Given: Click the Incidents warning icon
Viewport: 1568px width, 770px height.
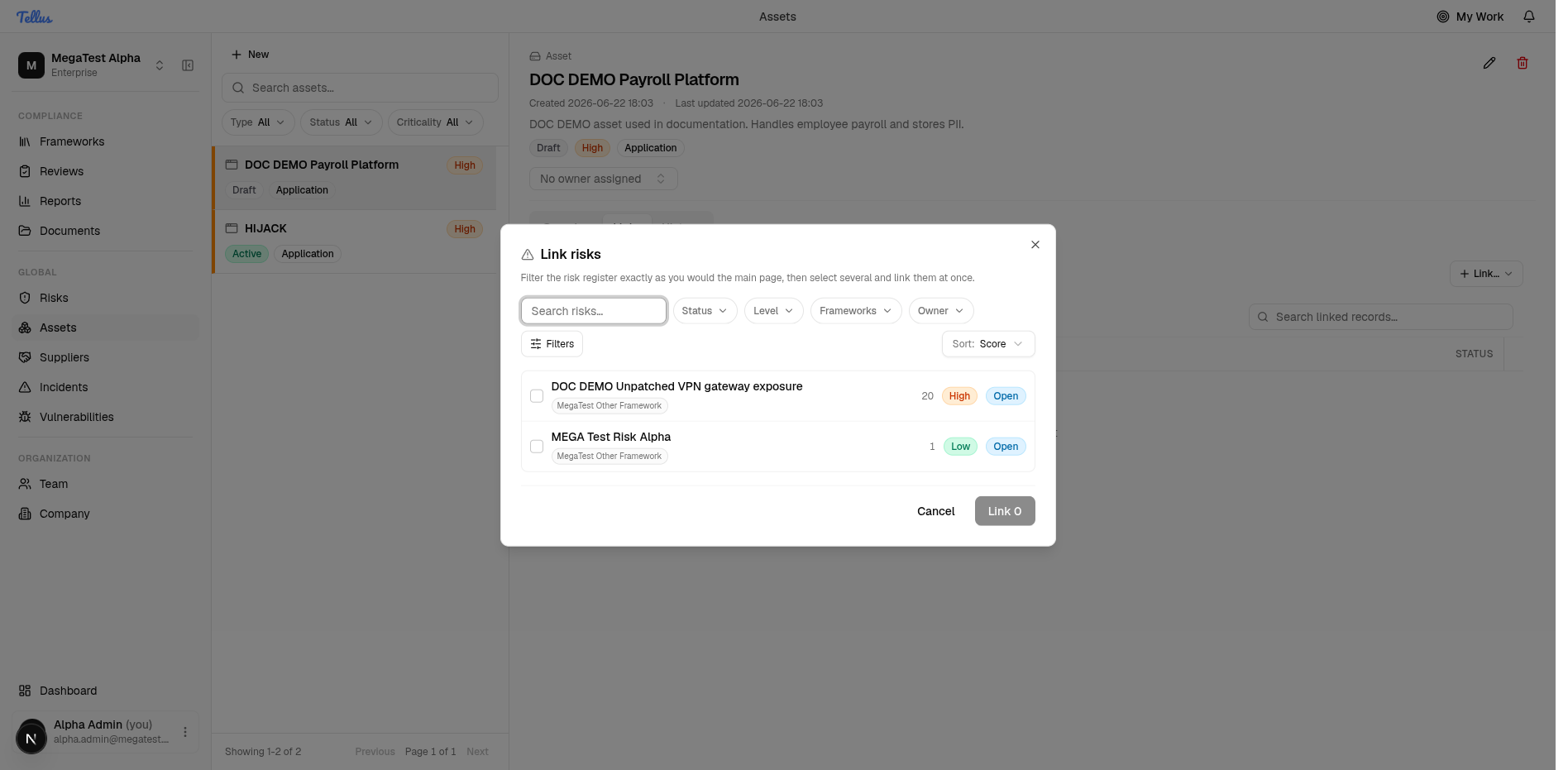Looking at the screenshot, I should [25, 387].
